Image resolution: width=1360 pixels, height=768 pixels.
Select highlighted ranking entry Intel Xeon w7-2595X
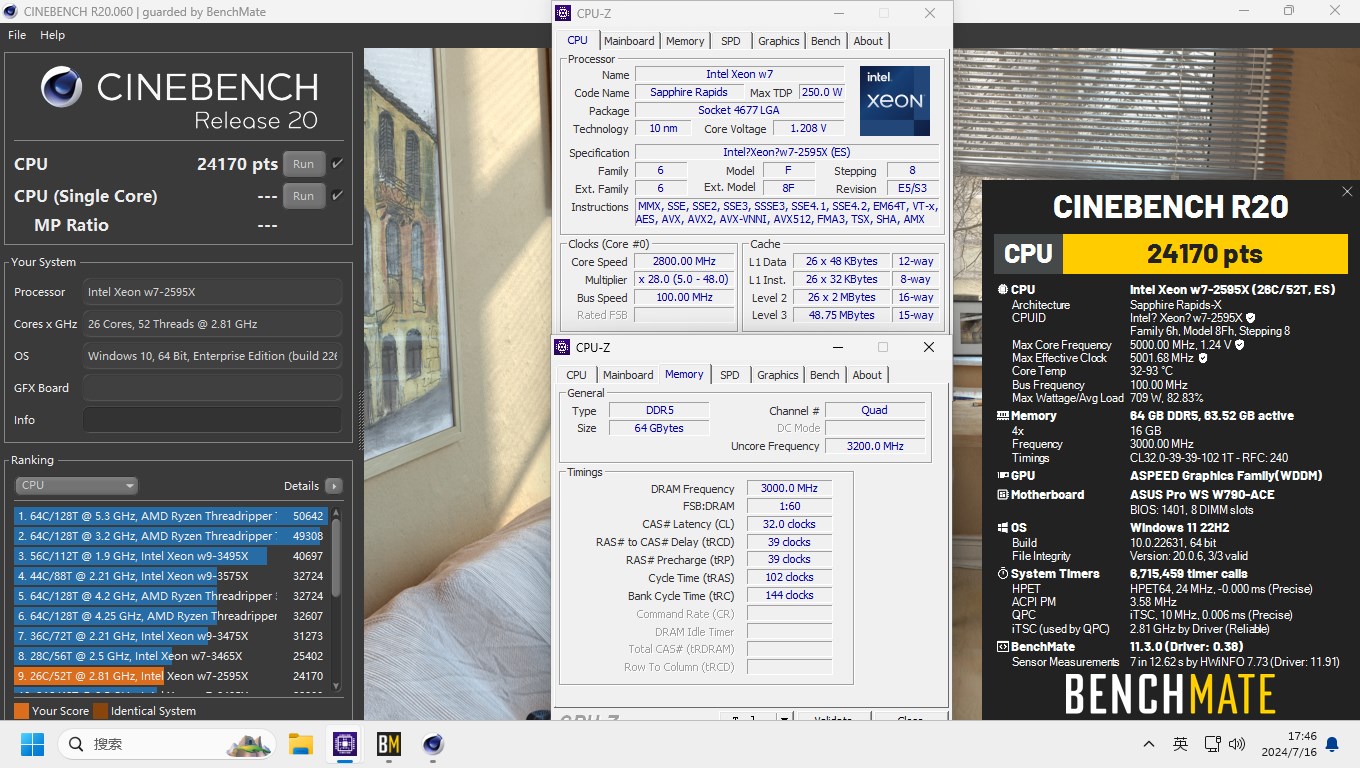pyautogui.click(x=171, y=676)
